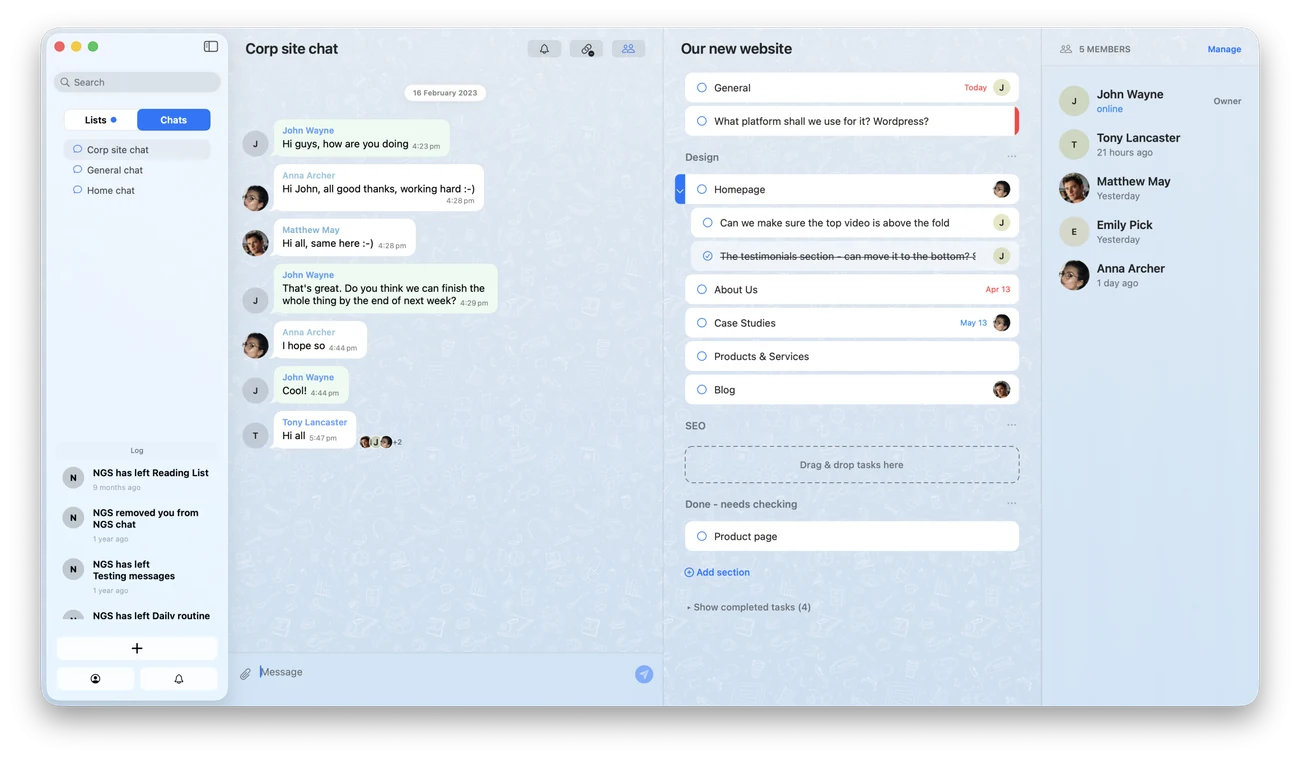
Task: Click the J assignee badge on General task
Action: coord(1001,88)
